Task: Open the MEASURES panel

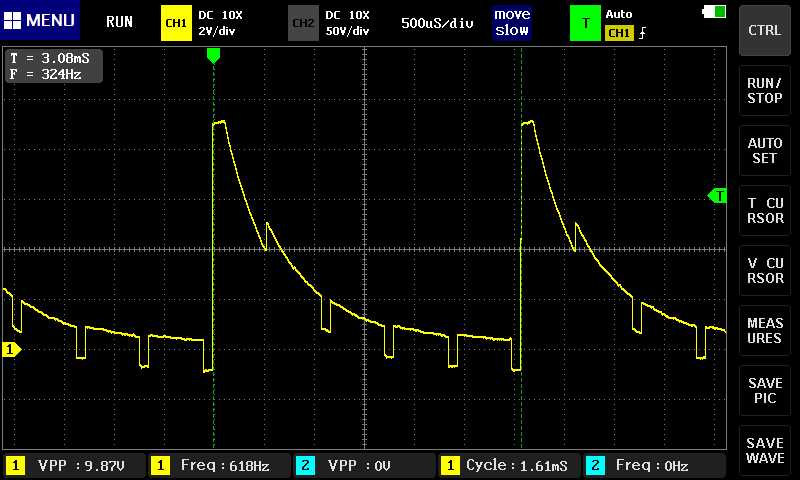Action: [764, 331]
